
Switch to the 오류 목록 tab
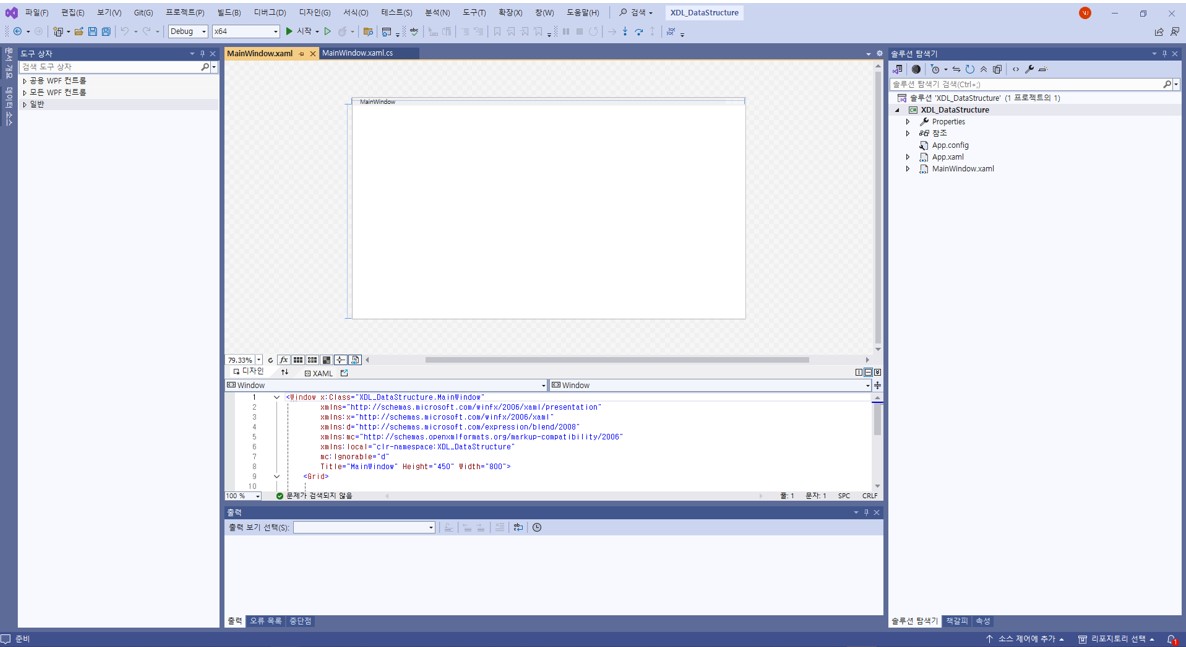[265, 621]
